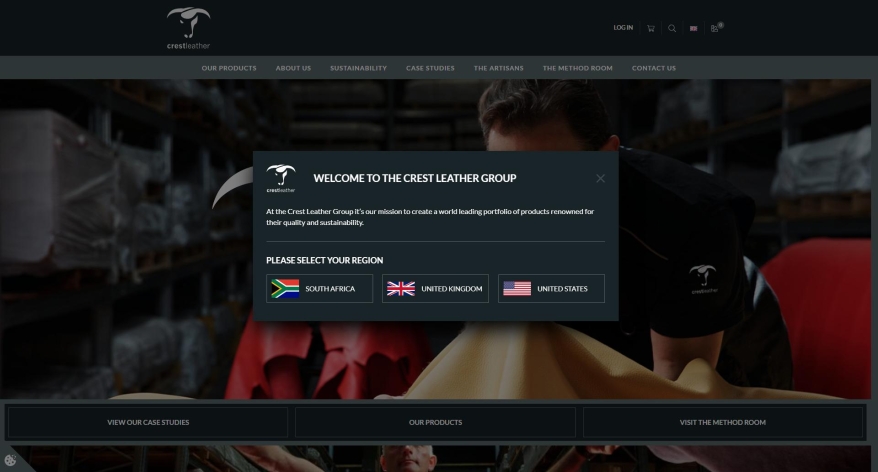Open the samples board icon with badge
Viewport: 878px width, 472px height.
pyautogui.click(x=716, y=27)
